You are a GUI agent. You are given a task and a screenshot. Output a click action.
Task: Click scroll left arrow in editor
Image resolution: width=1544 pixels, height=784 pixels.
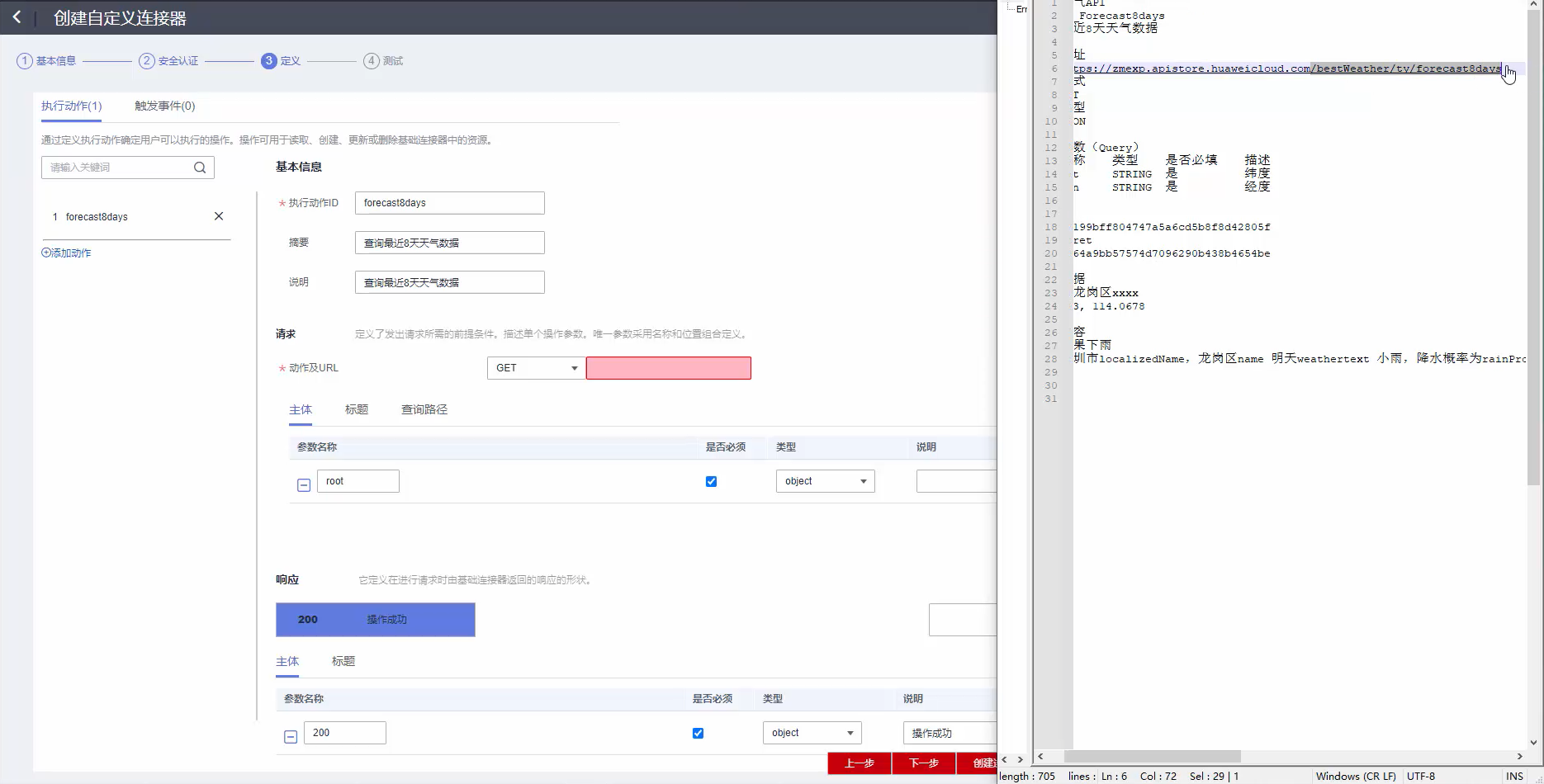(x=1040, y=757)
